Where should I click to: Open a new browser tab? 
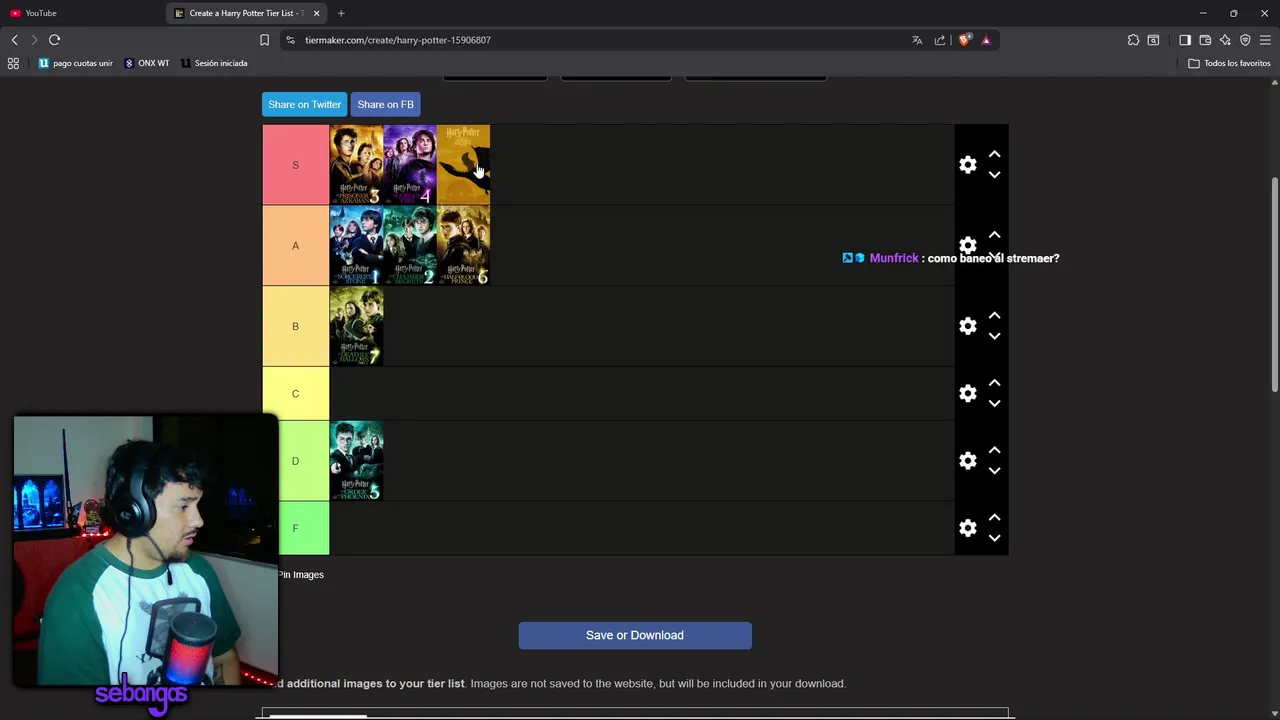pos(341,13)
